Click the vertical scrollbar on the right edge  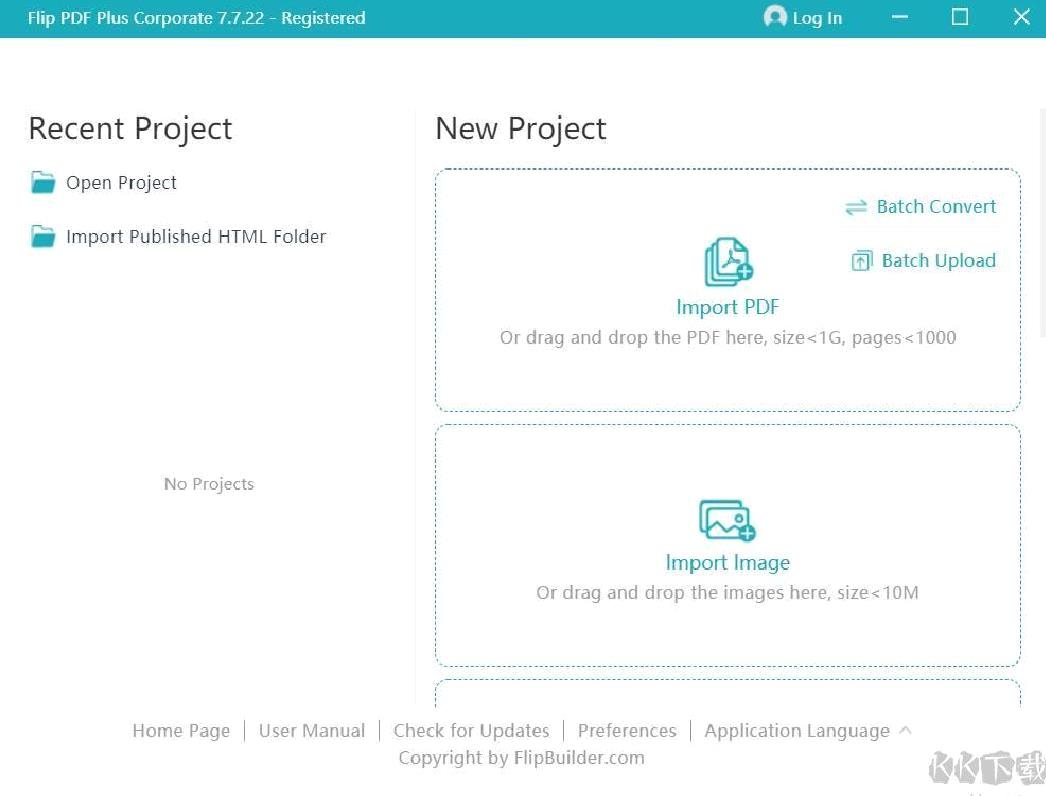pyautogui.click(x=1043, y=224)
